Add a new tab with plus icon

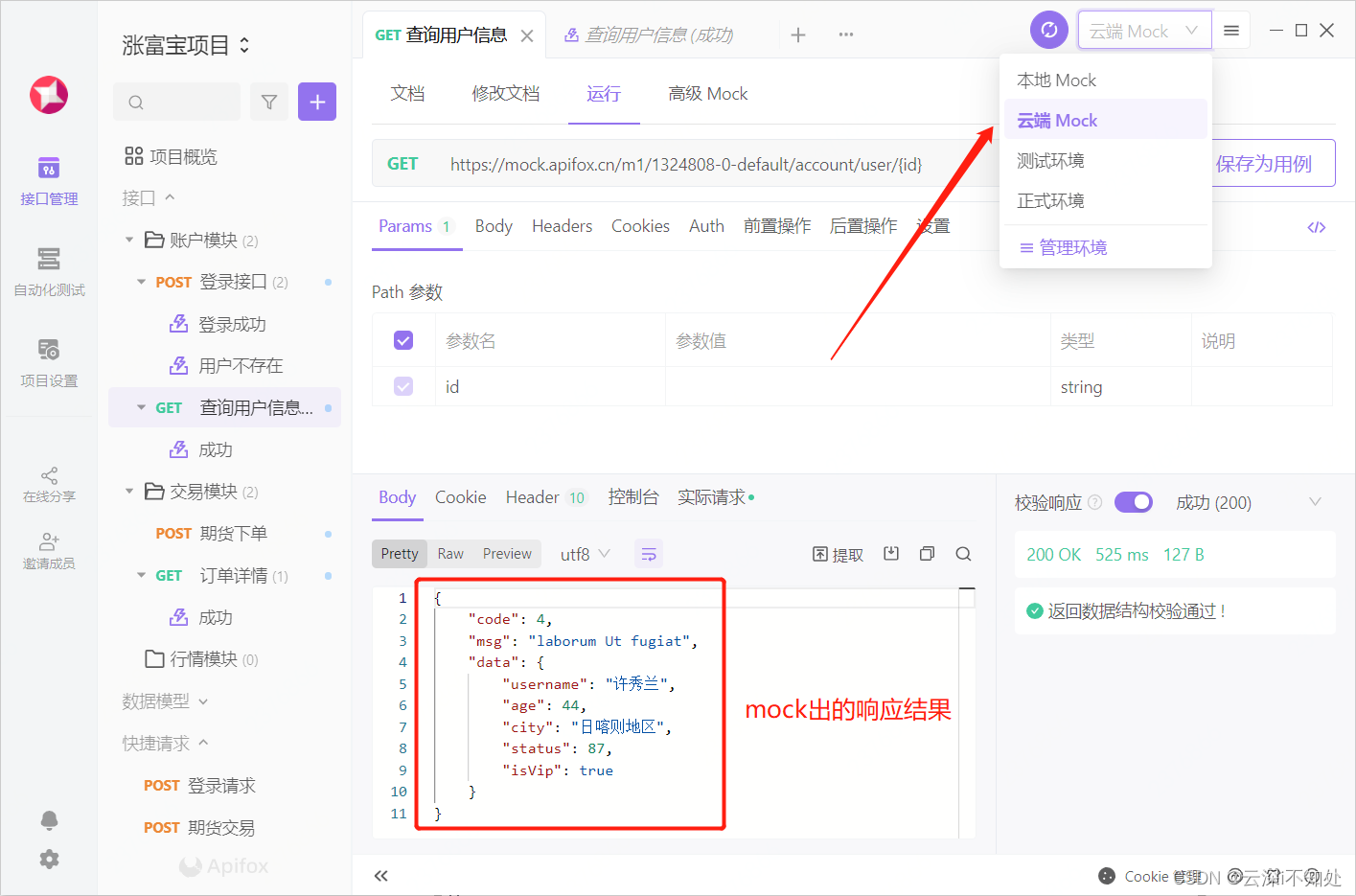click(798, 34)
